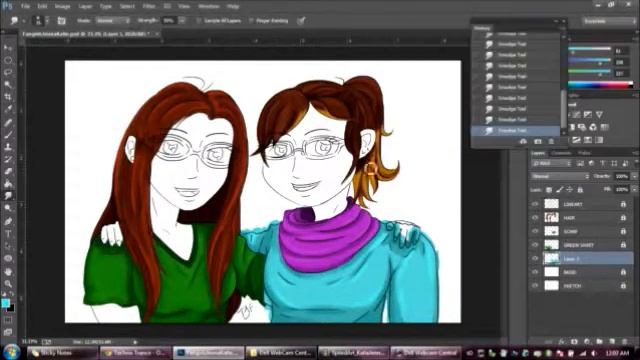The height and width of the screenshot is (360, 640).
Task: Select the last Smudge Tool history state
Action: [516, 131]
